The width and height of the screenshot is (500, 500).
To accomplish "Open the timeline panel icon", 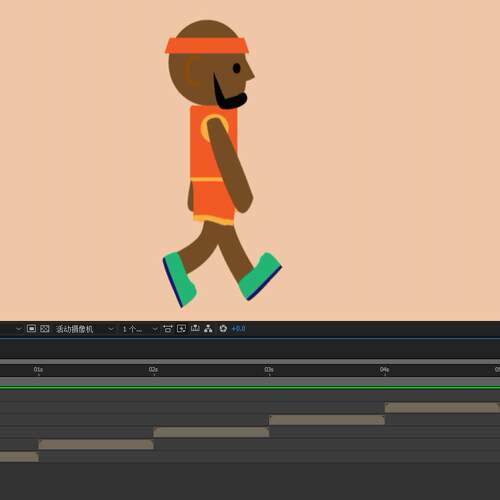I will tap(195, 329).
